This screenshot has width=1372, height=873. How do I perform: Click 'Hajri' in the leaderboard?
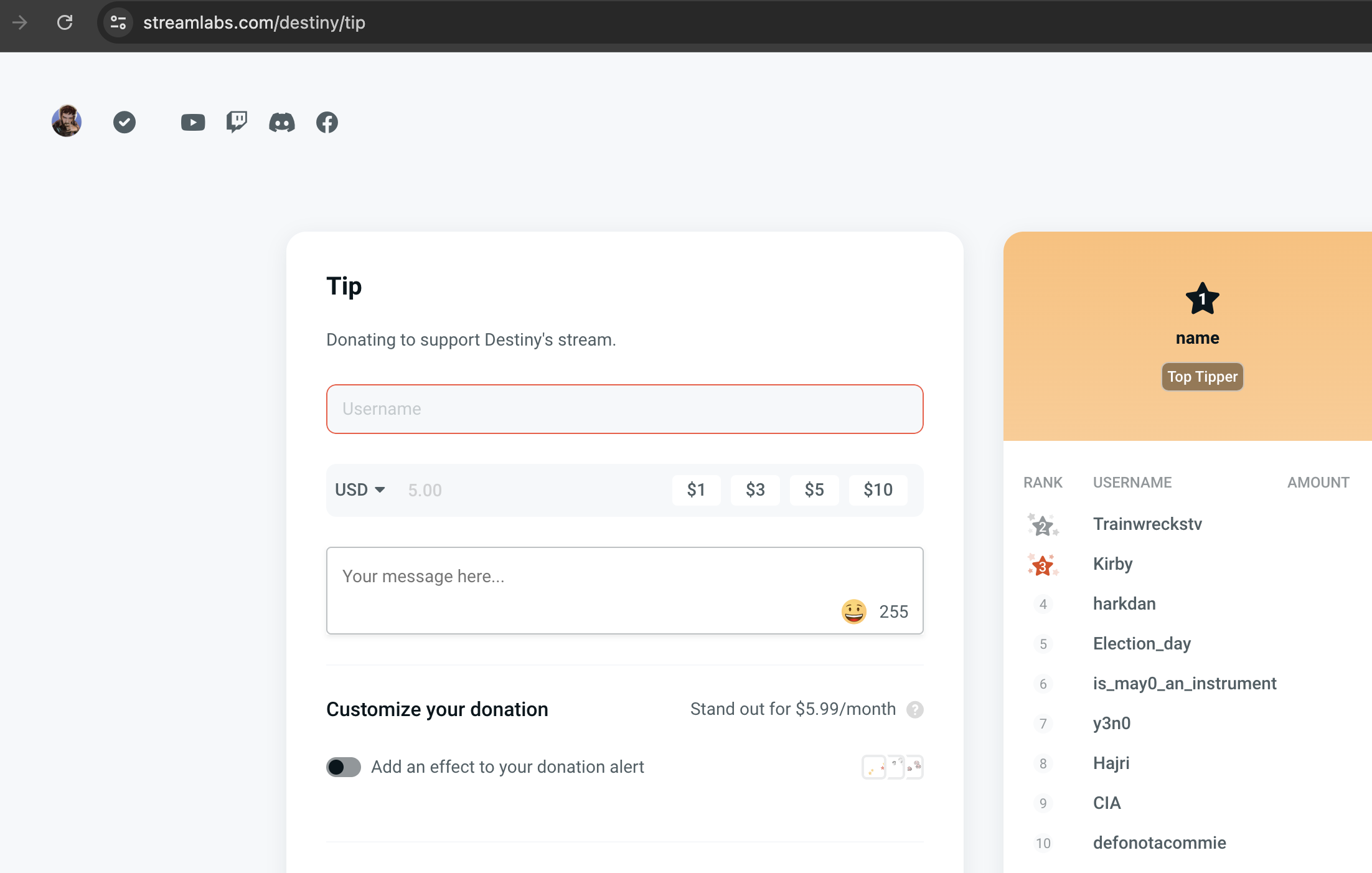click(x=1111, y=763)
